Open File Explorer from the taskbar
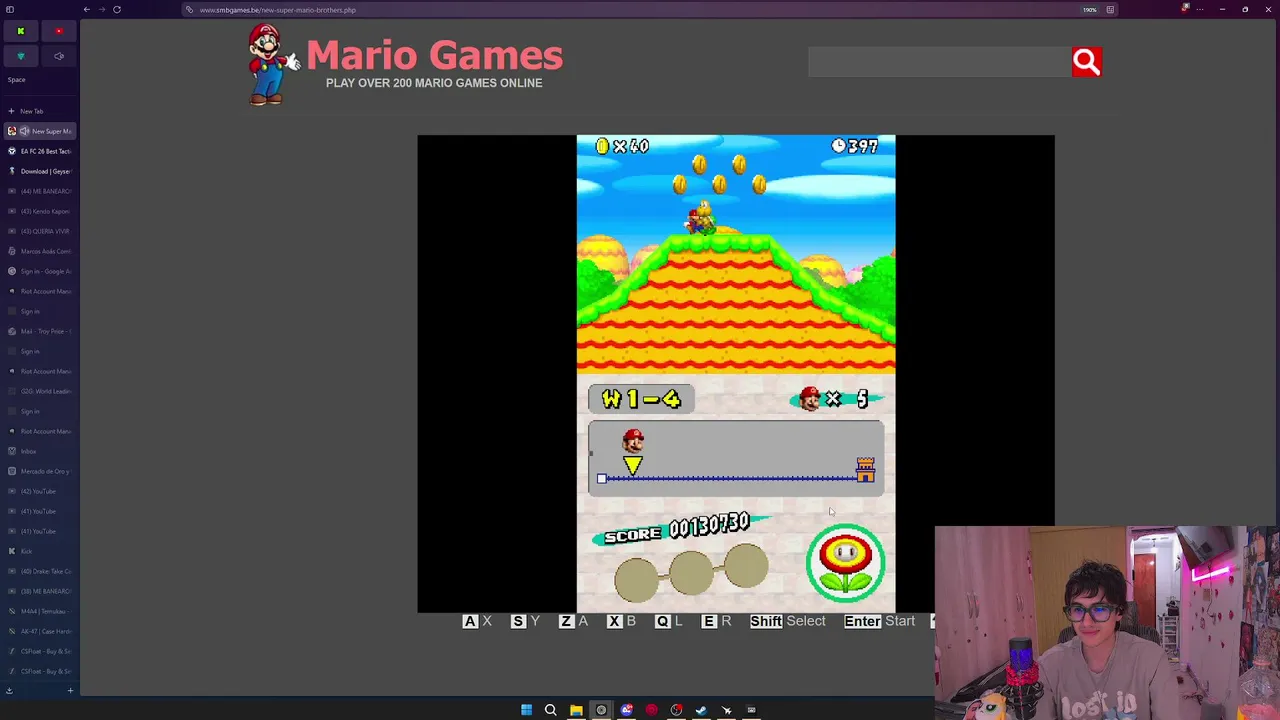Screen dimensions: 1280x720 coord(576,710)
